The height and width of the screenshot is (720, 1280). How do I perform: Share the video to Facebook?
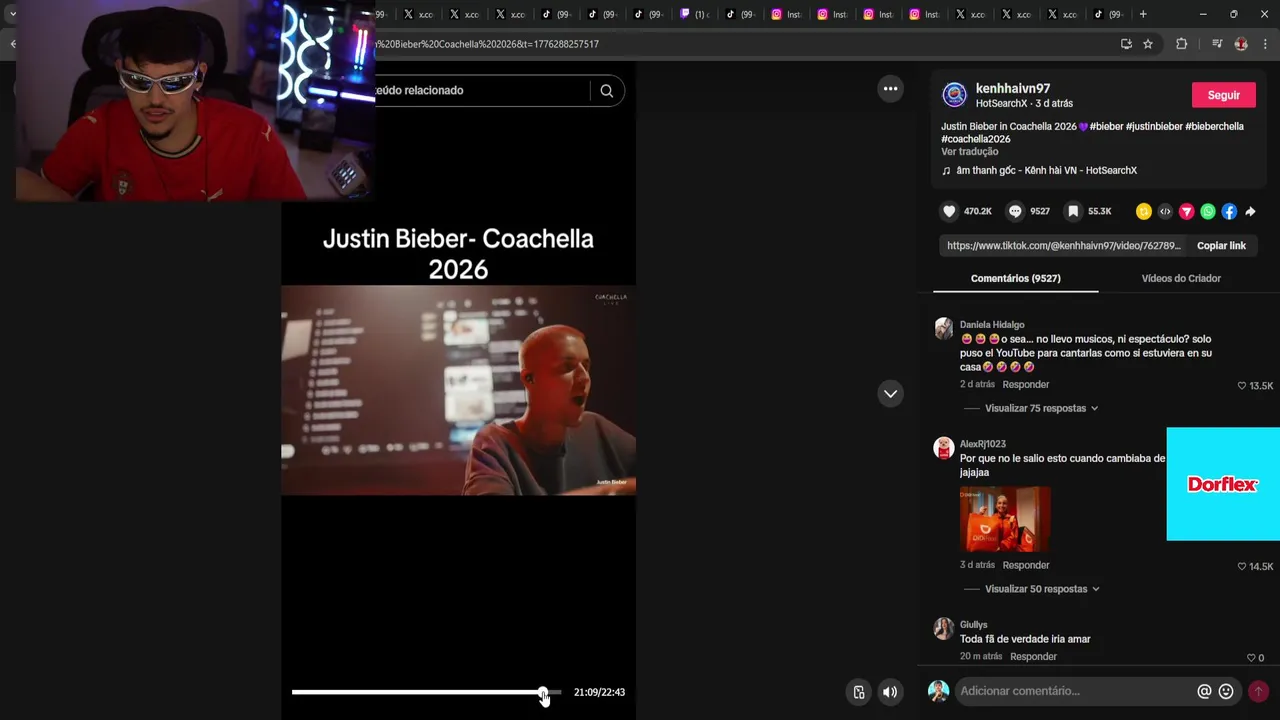[x=1229, y=211]
